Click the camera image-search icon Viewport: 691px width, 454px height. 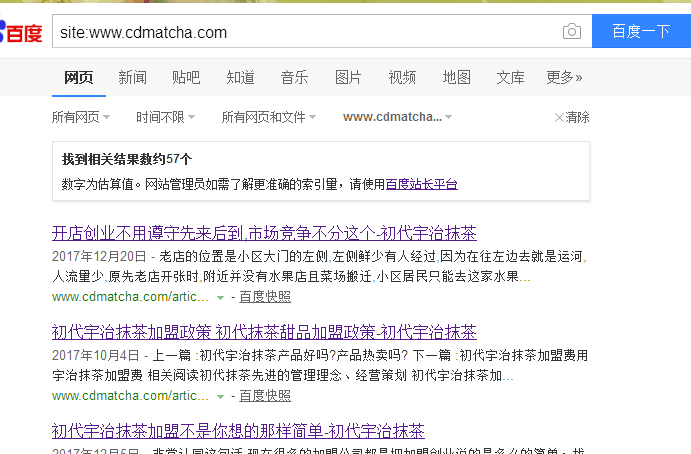click(572, 31)
